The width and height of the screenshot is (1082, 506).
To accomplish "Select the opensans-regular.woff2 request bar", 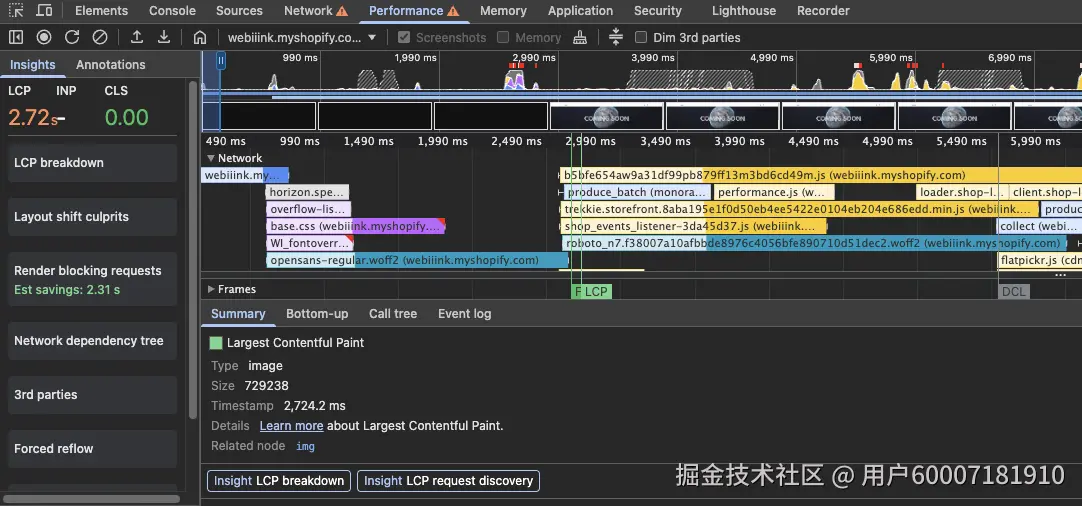I will coord(417,260).
